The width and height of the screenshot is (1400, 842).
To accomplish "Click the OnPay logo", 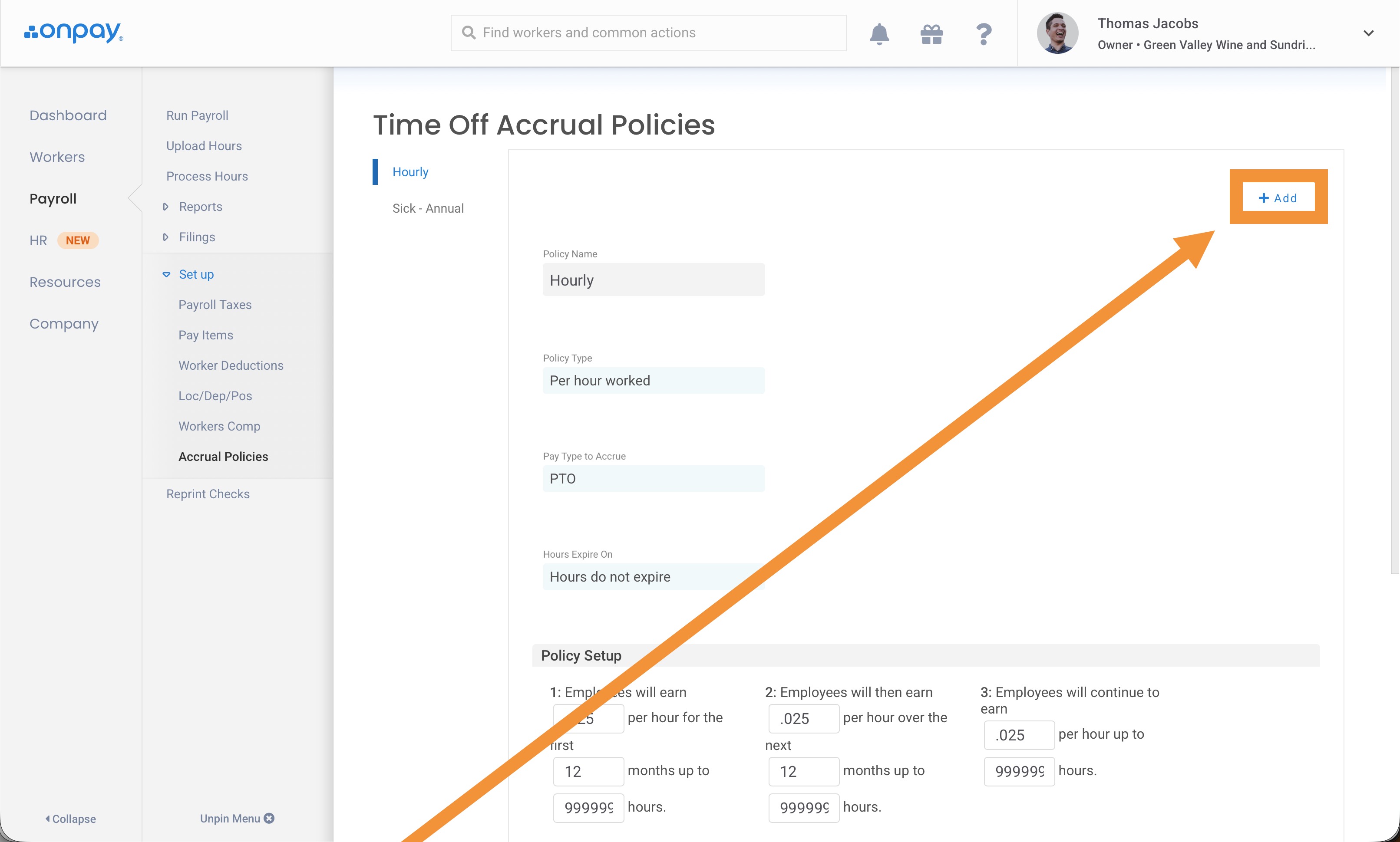I will [74, 33].
